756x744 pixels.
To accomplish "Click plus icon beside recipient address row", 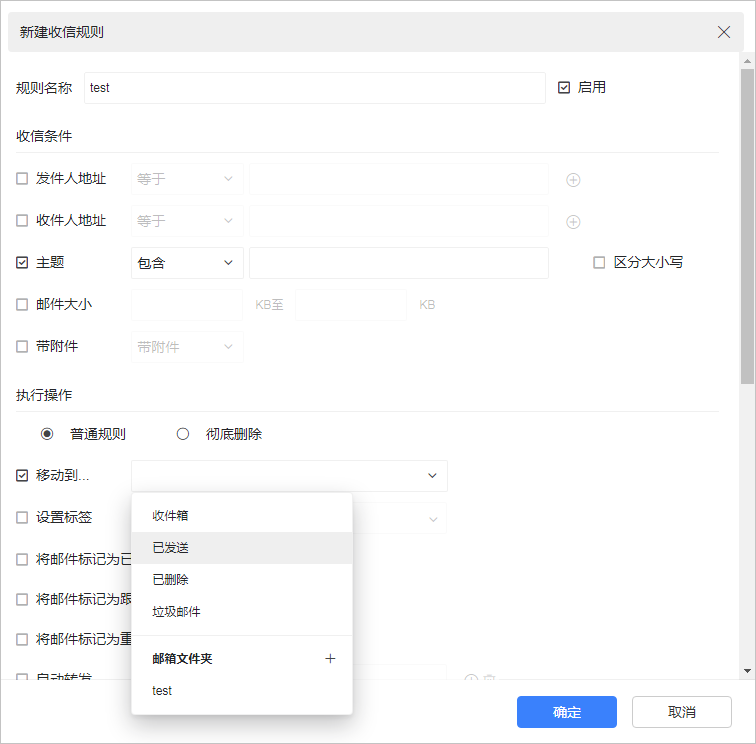I will 573,221.
